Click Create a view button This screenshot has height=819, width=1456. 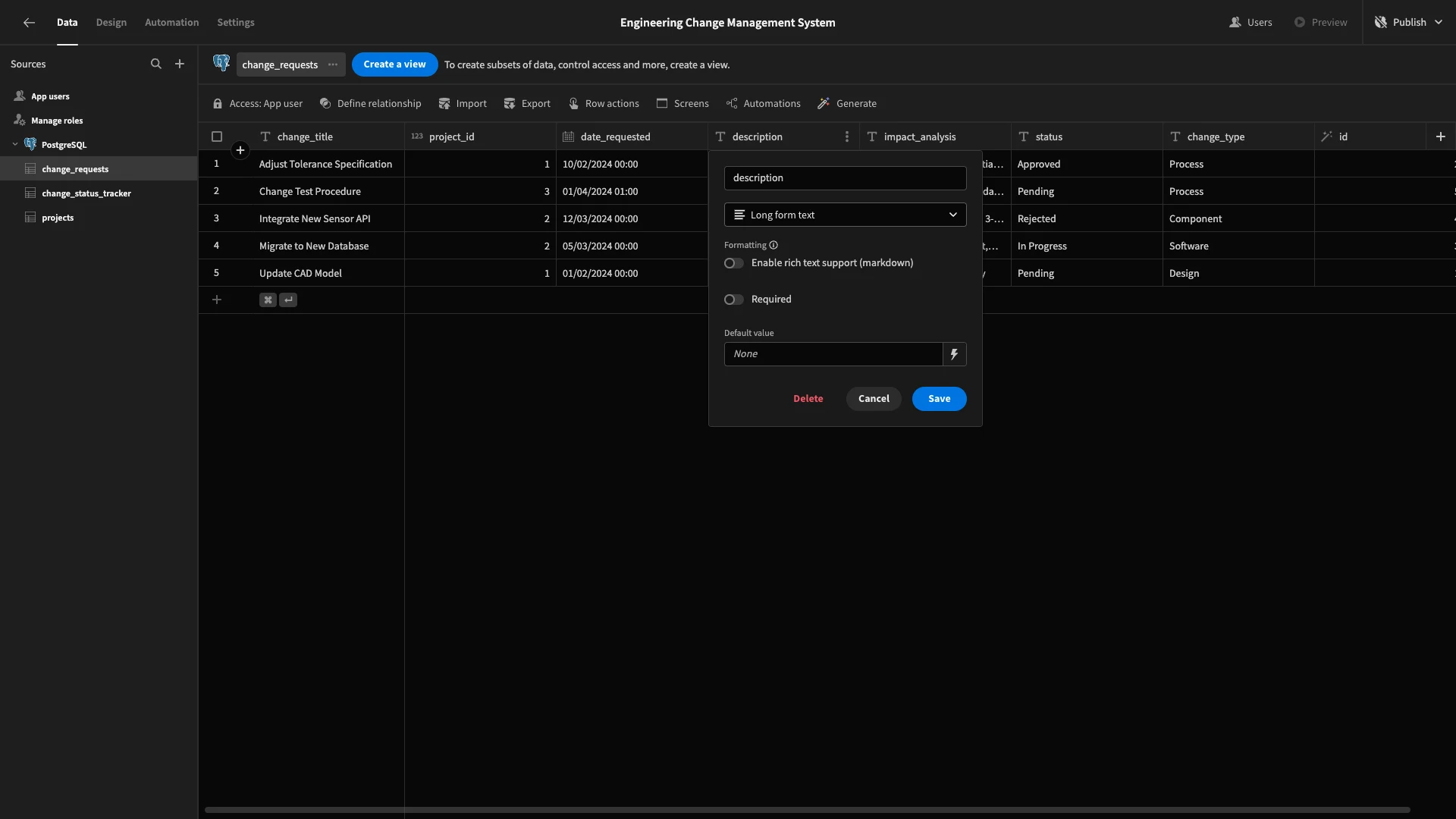coord(394,64)
